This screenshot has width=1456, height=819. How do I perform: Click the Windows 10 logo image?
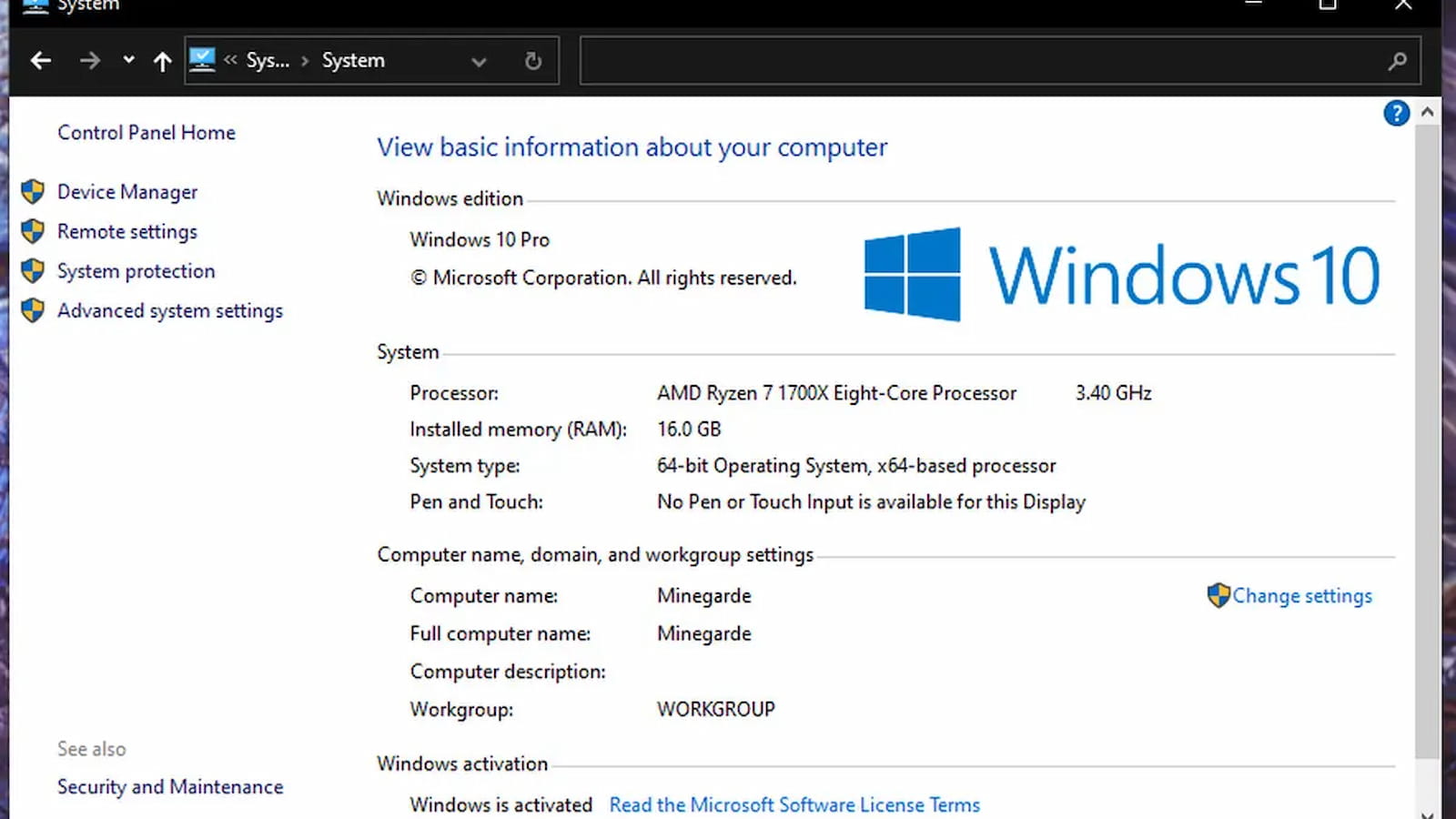[x=1122, y=274]
